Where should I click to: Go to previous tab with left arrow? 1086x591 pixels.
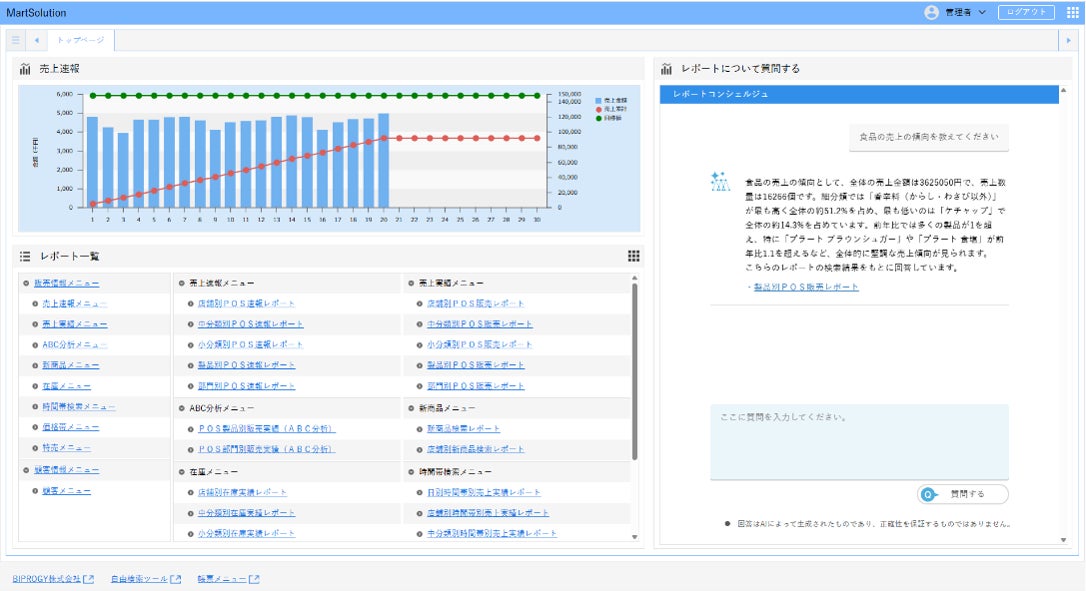[37, 40]
